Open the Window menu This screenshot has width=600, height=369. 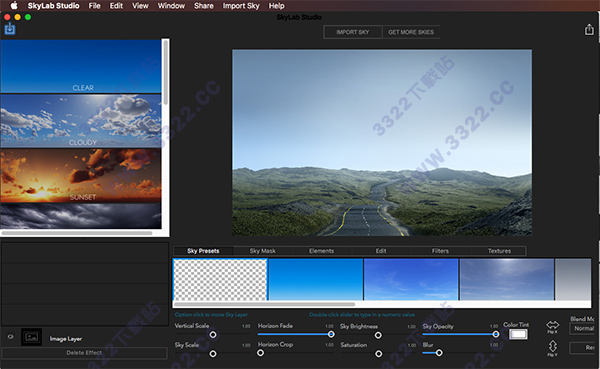click(x=171, y=6)
